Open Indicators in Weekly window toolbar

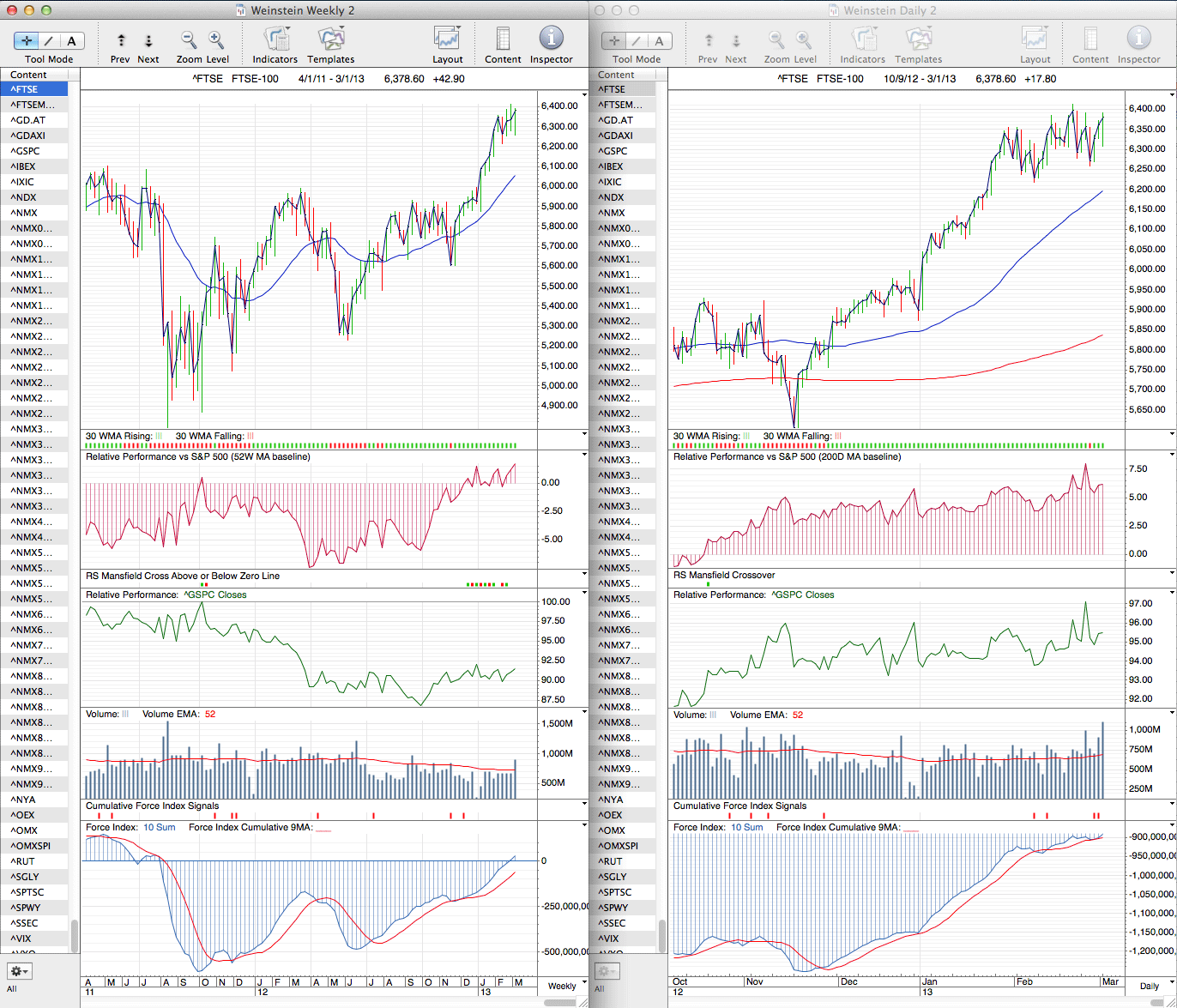(x=275, y=39)
